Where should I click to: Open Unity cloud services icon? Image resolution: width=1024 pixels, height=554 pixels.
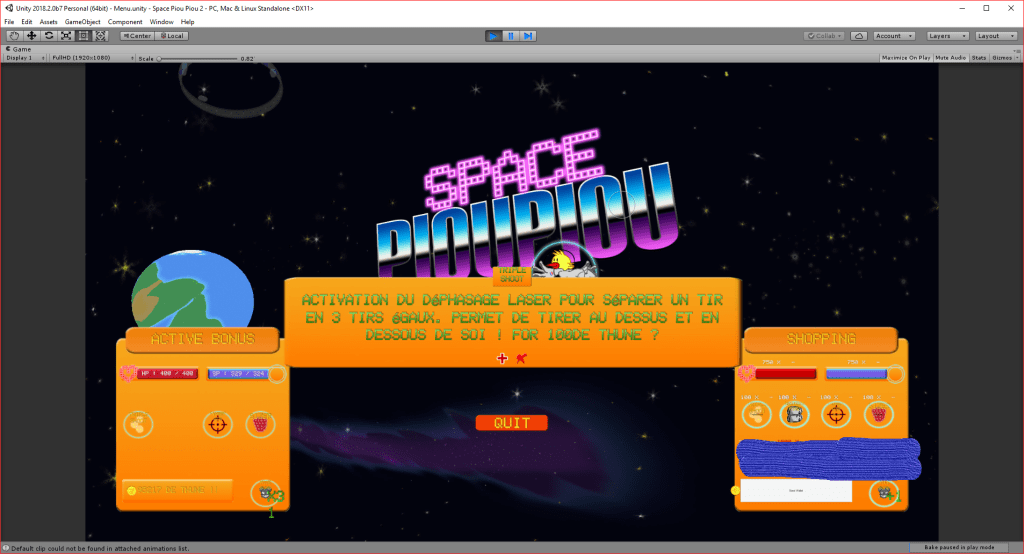[x=859, y=36]
